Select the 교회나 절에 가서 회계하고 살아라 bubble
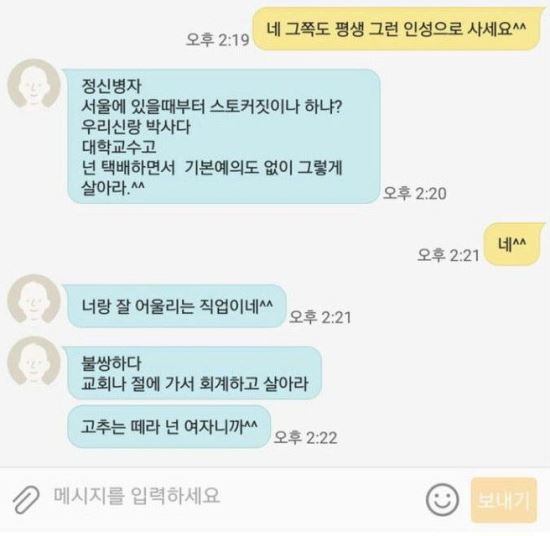 pyautogui.click(x=194, y=373)
